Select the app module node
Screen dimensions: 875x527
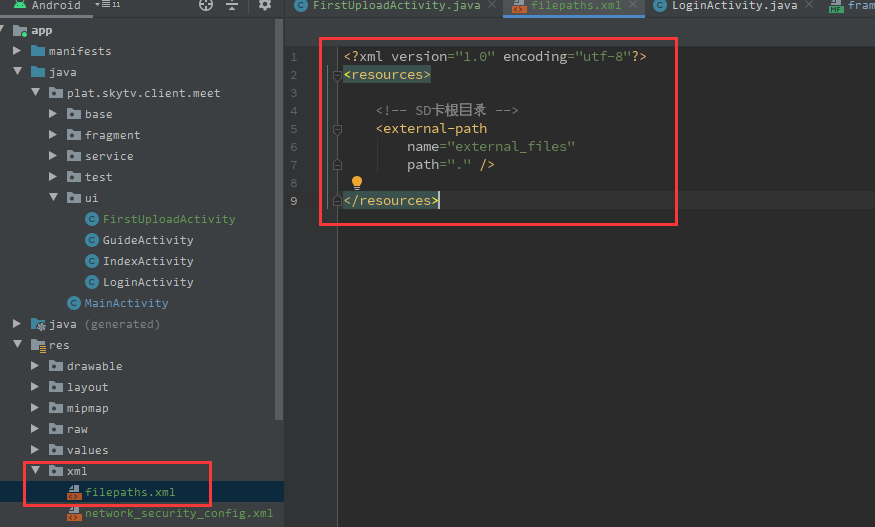(x=41, y=30)
